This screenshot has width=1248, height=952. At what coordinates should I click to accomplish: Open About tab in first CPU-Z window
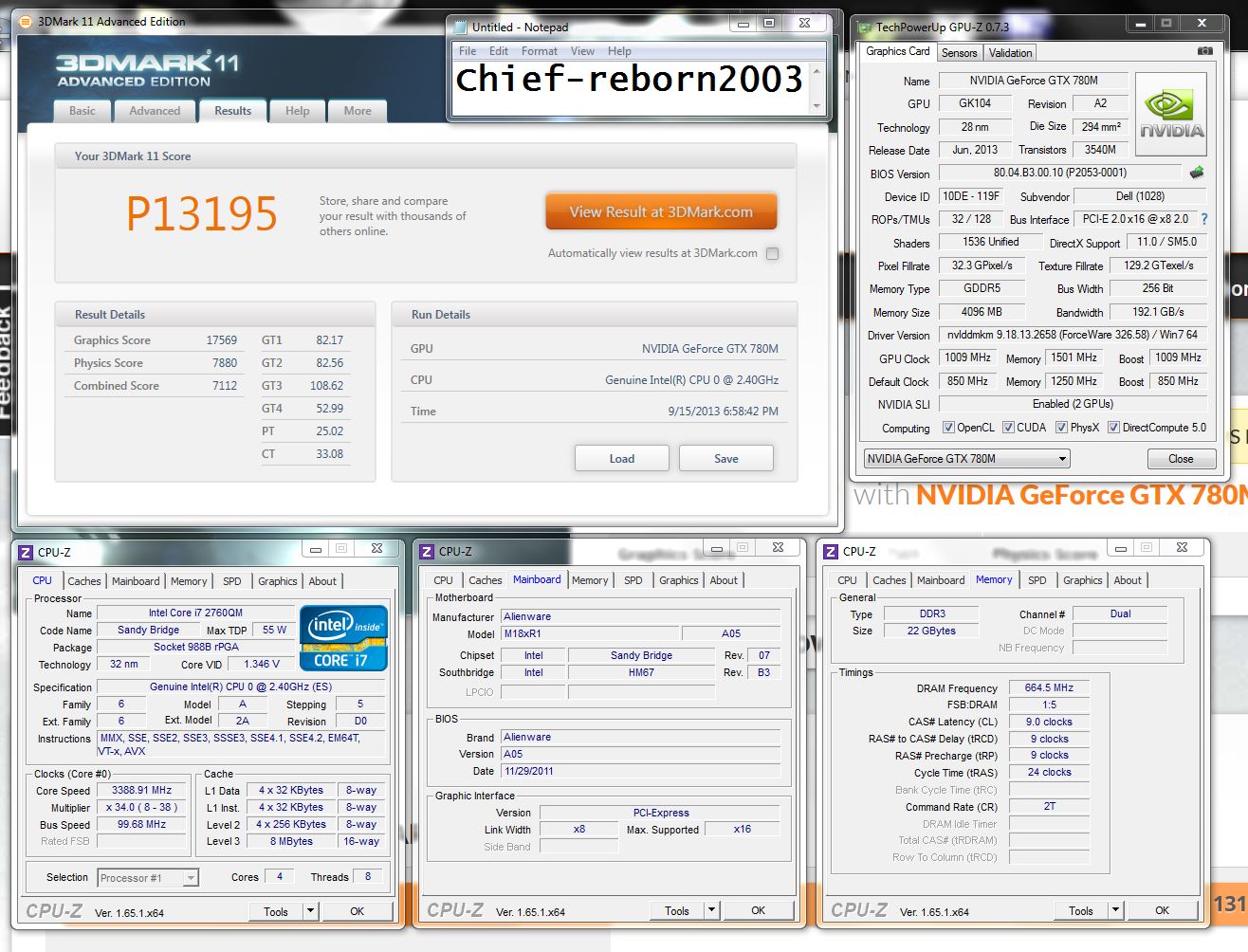pyautogui.click(x=322, y=581)
